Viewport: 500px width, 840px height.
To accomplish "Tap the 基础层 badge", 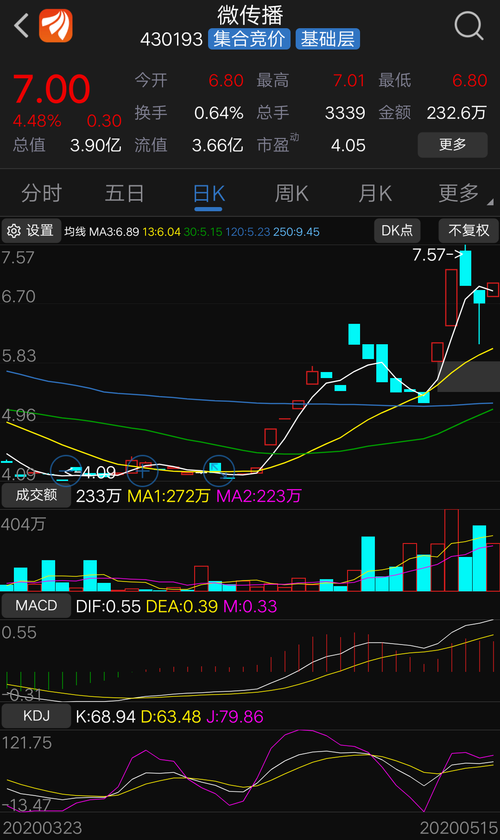I will 327,39.
